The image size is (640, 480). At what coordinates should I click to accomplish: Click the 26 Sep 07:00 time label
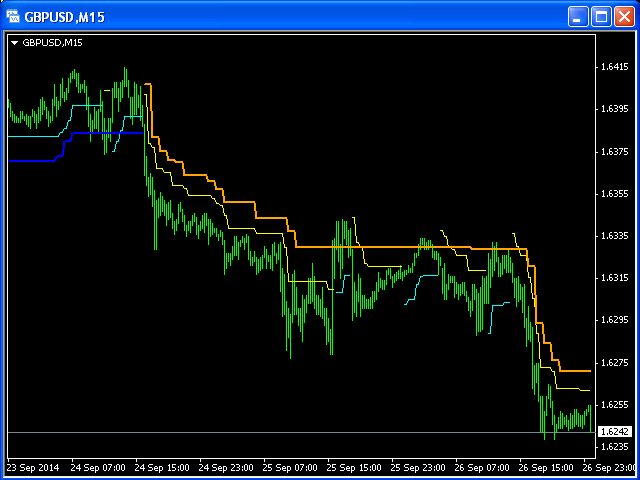[x=483, y=467]
